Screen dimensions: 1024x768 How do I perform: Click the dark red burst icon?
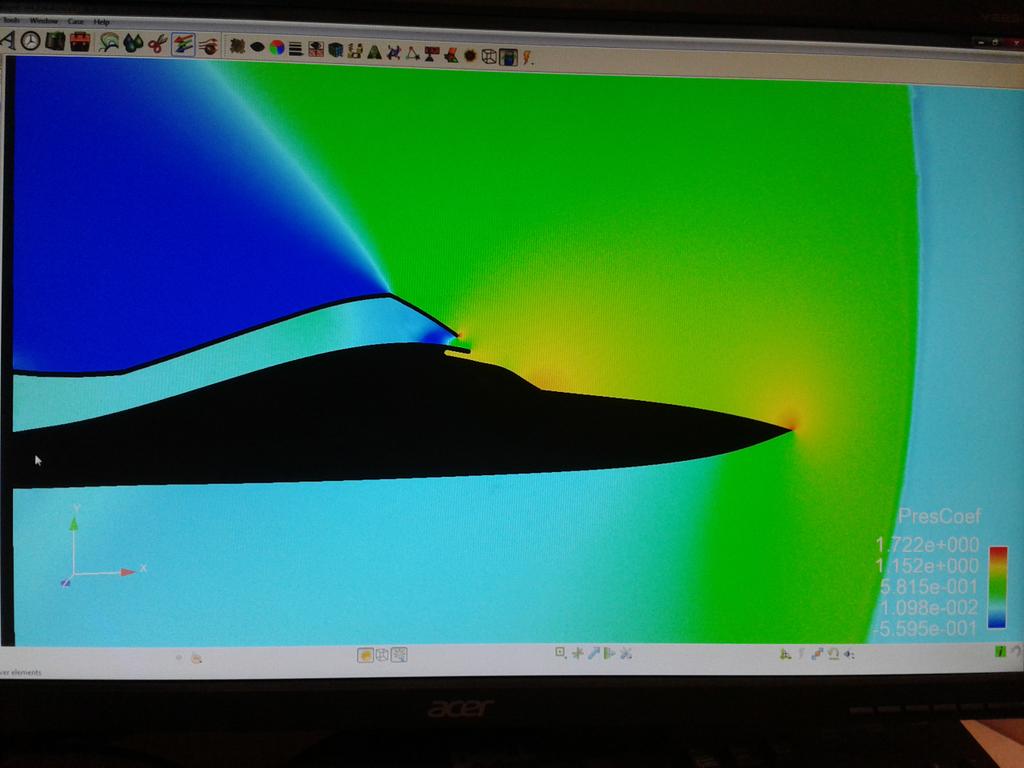[470, 56]
